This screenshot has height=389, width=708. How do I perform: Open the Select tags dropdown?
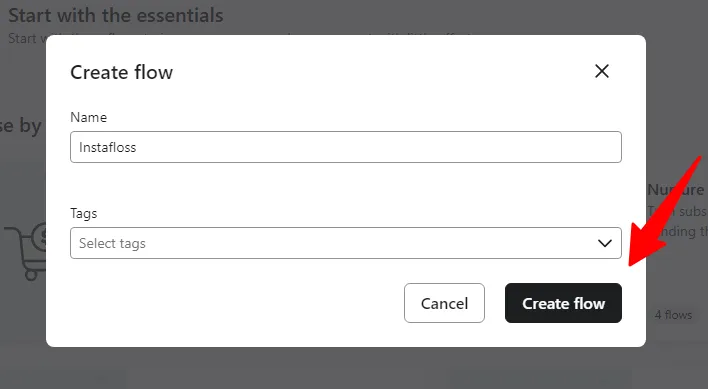346,243
